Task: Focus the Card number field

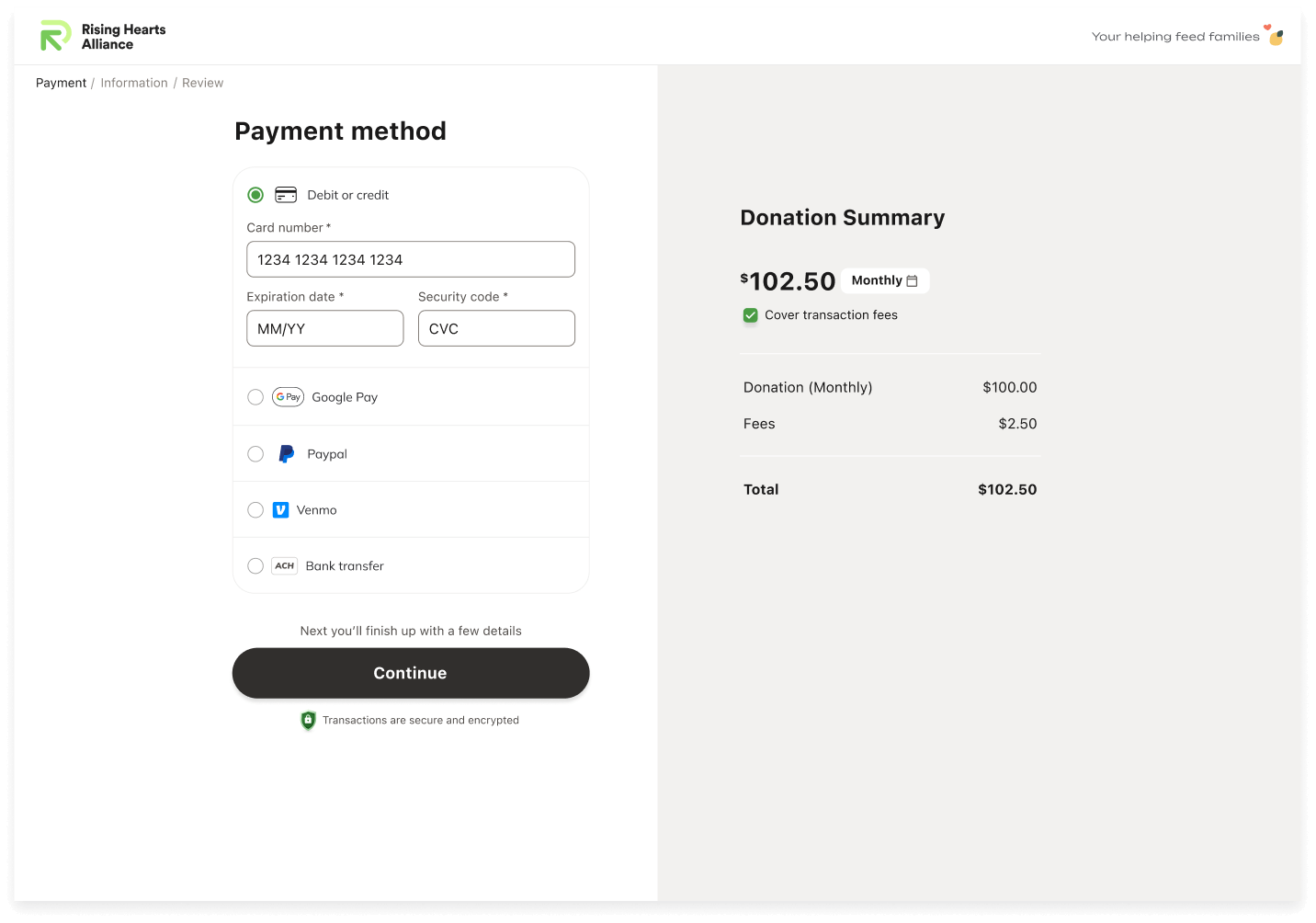Action: click(x=411, y=259)
